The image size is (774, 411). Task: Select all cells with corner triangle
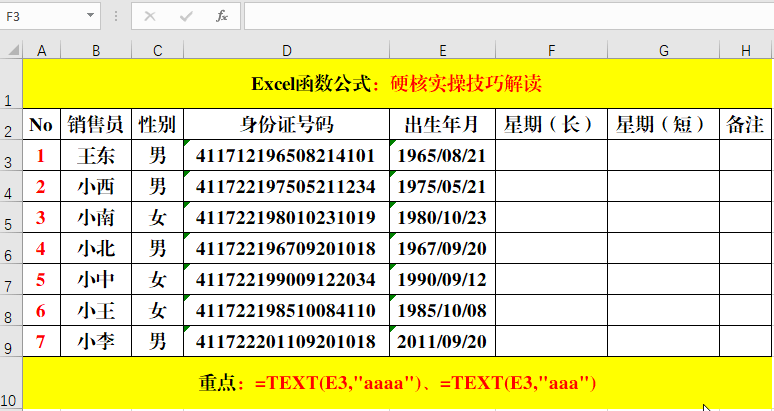click(x=12, y=50)
